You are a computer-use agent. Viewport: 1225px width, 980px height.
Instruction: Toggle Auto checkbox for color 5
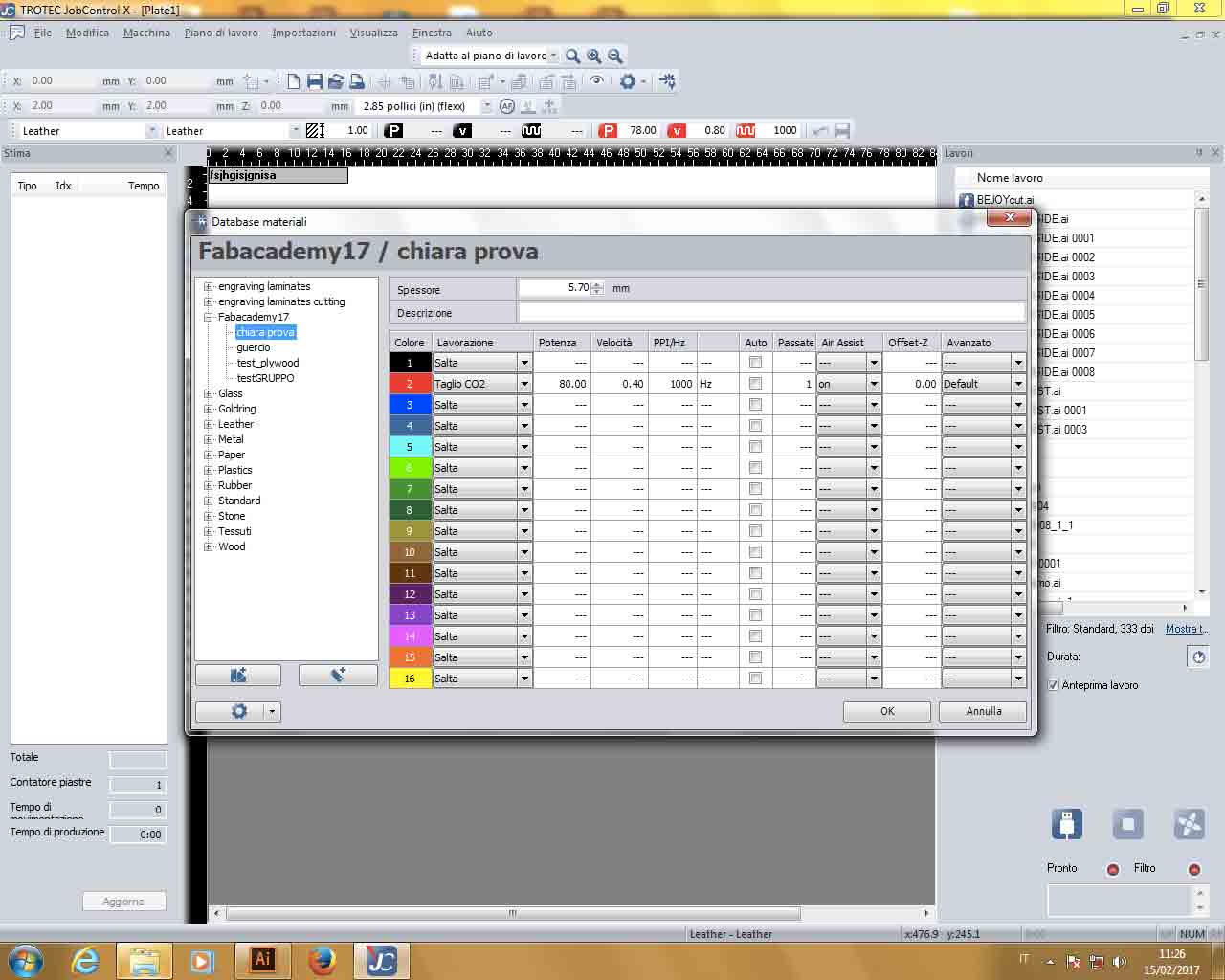[x=755, y=447]
